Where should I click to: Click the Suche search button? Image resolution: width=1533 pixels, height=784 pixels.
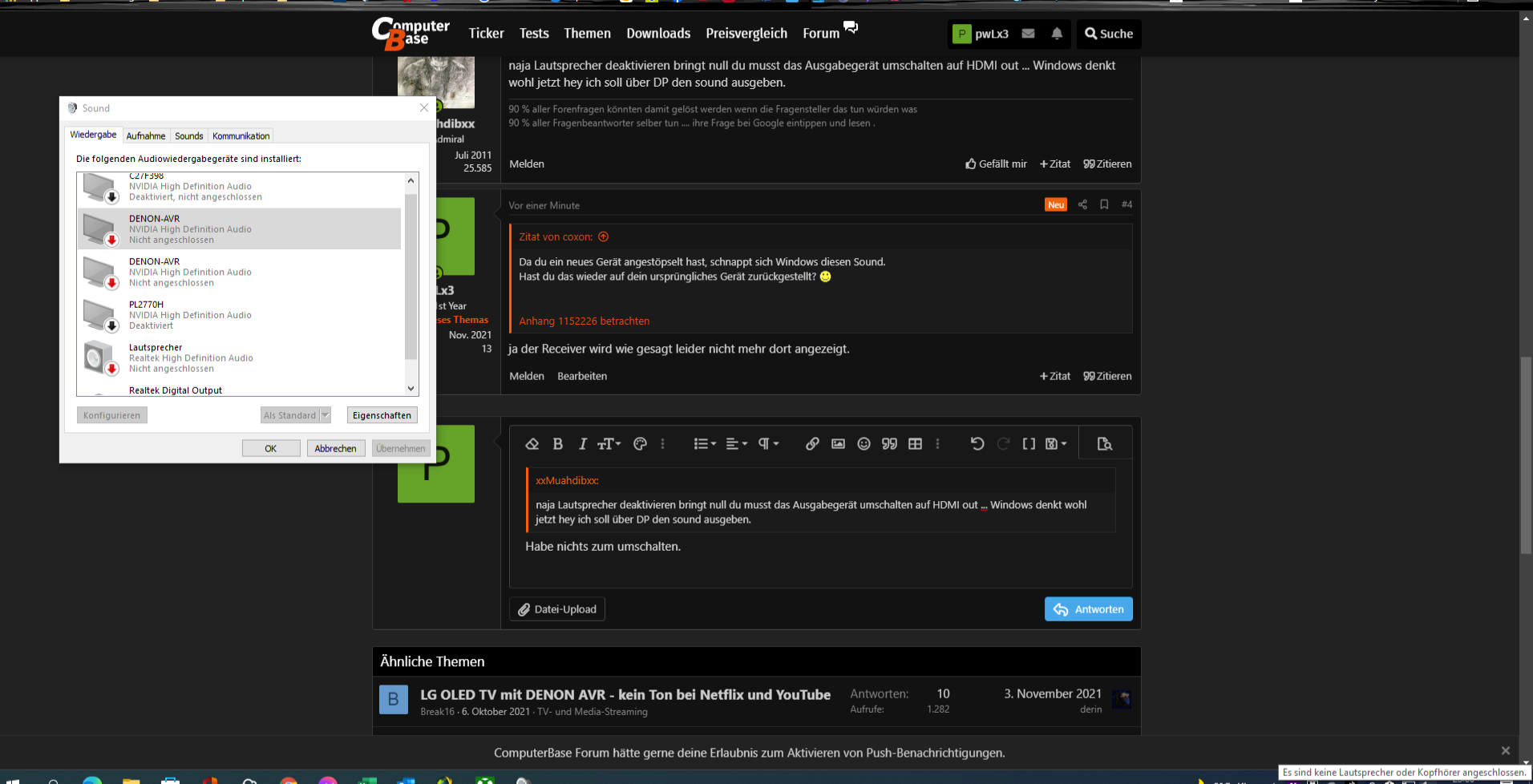[x=1109, y=34]
